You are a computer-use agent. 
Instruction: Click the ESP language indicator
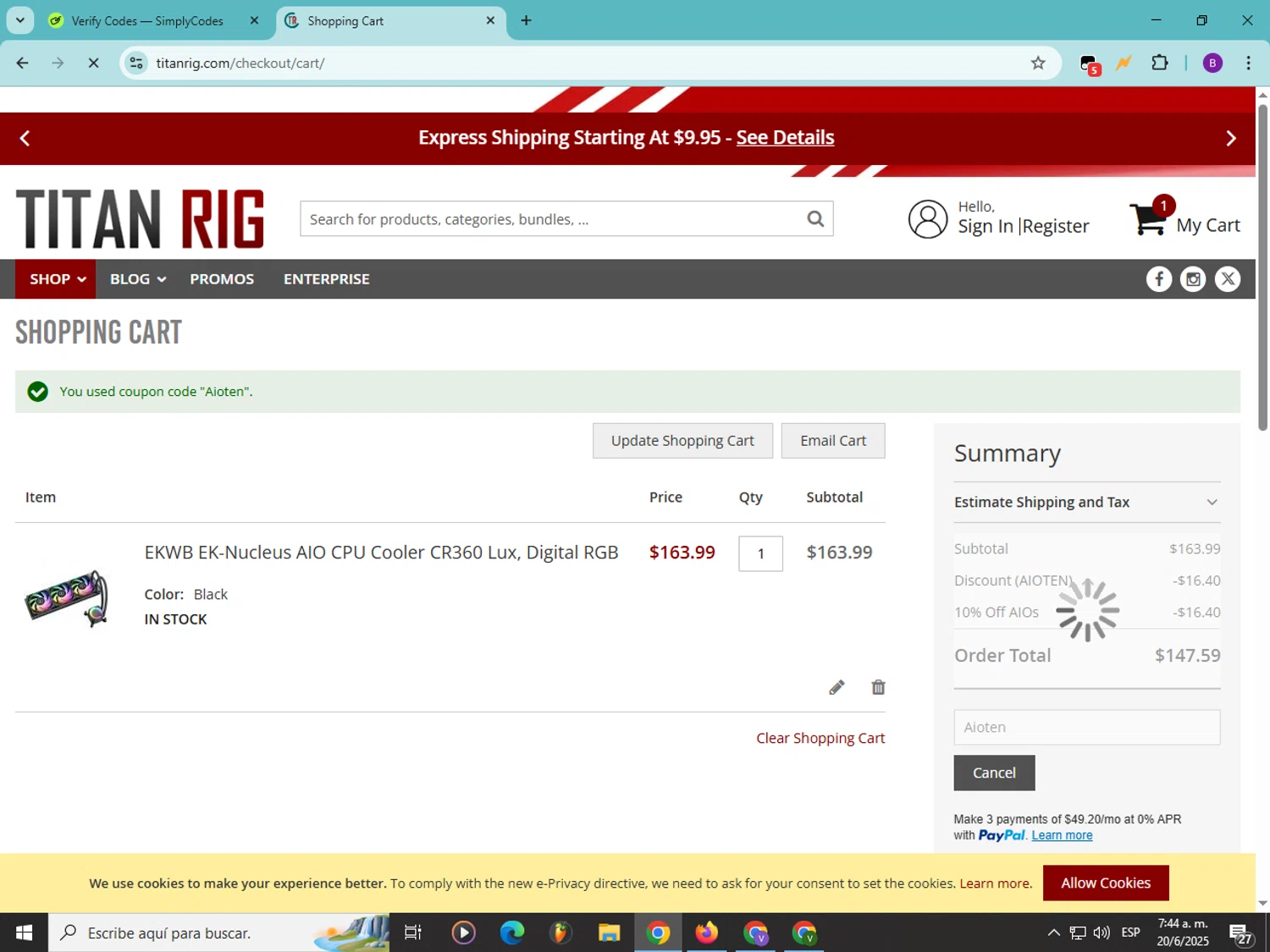tap(1130, 933)
